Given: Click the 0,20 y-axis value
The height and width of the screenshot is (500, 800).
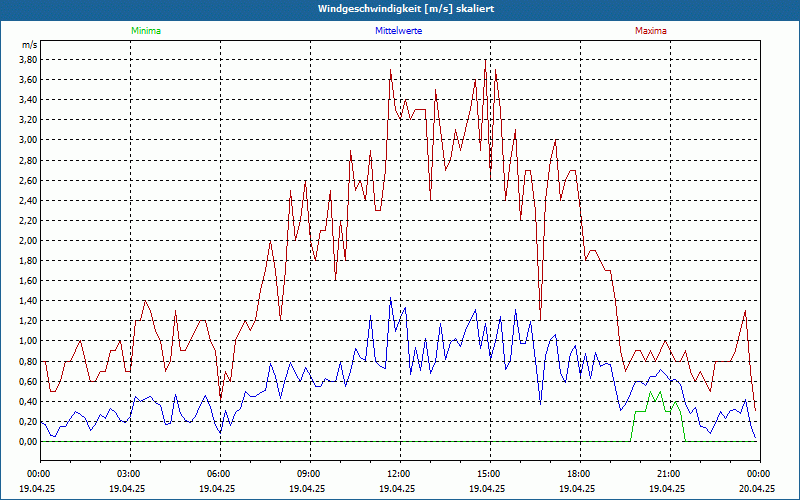Looking at the screenshot, I should pyautogui.click(x=28, y=422).
